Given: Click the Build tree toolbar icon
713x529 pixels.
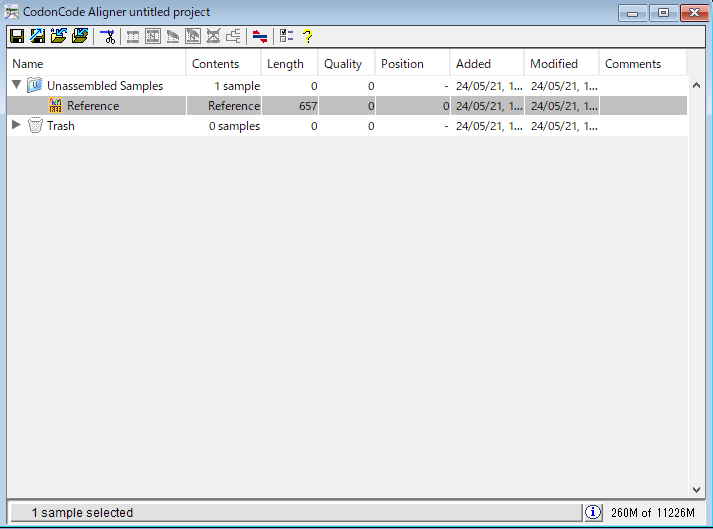Looking at the screenshot, I should 233,37.
